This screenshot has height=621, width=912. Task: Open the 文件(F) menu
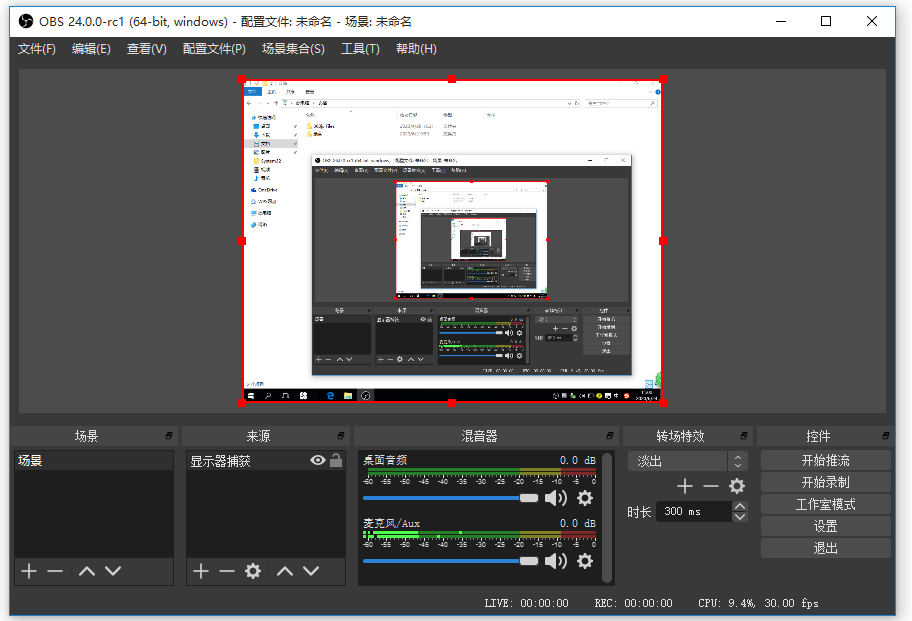[x=37, y=49]
